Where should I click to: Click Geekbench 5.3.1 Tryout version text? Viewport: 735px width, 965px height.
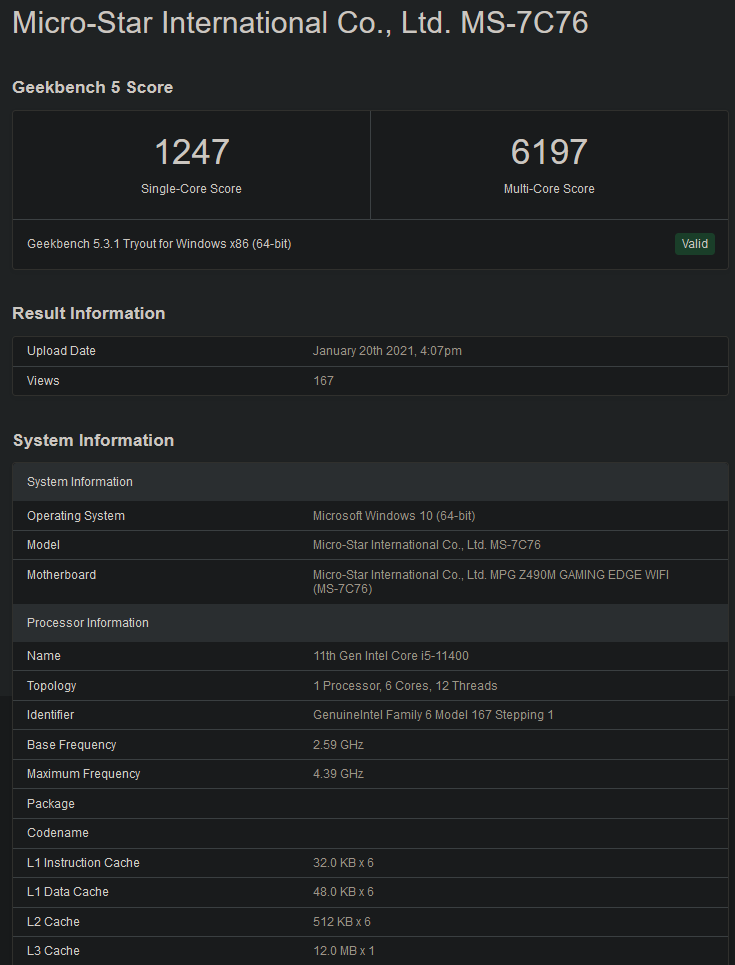click(x=159, y=244)
